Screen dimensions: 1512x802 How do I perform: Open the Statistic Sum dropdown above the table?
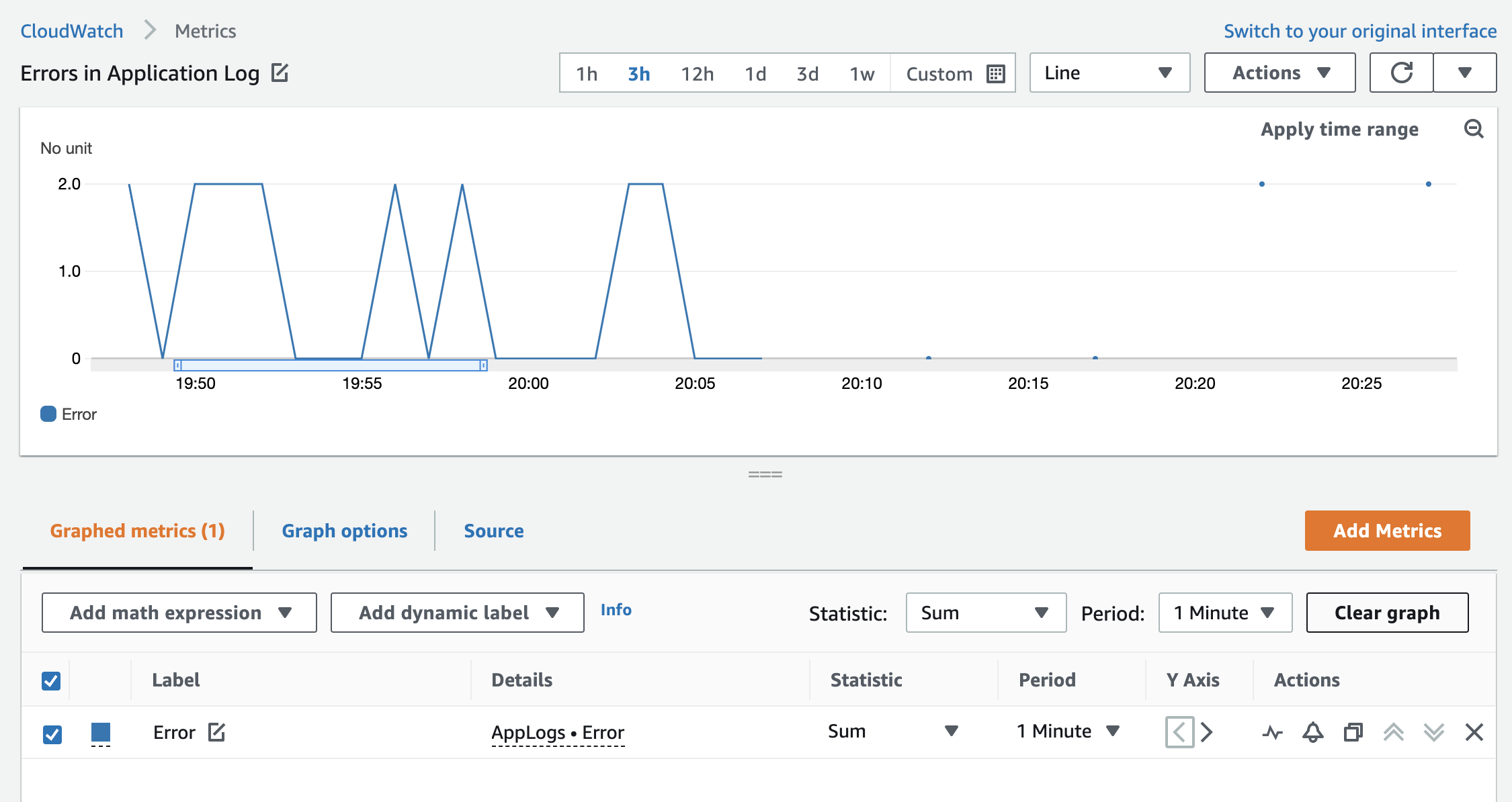[x=985, y=613]
